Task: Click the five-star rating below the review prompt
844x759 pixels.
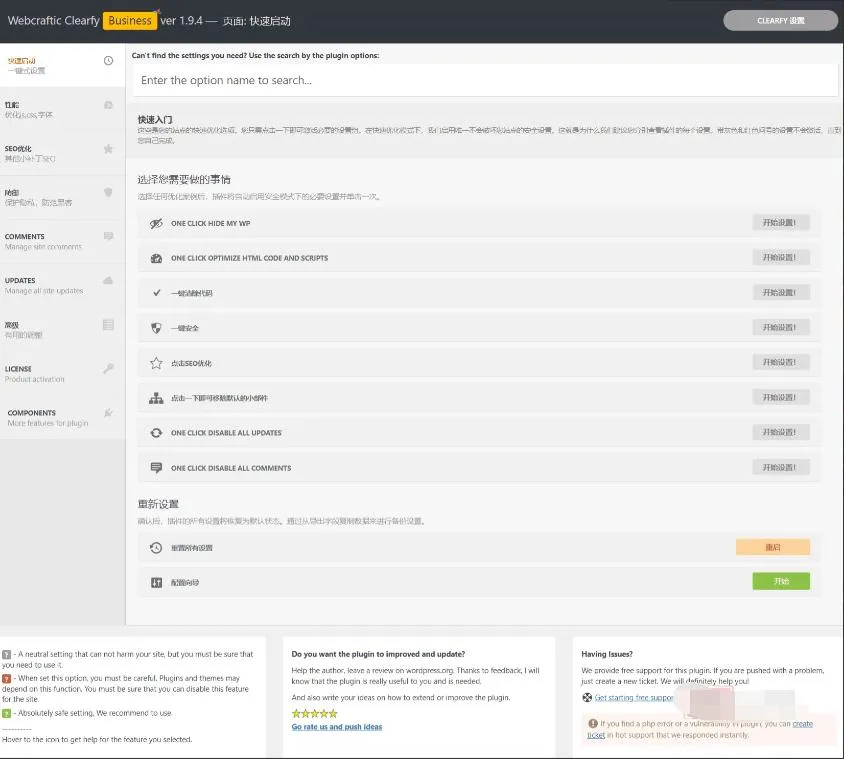Action: click(x=315, y=714)
